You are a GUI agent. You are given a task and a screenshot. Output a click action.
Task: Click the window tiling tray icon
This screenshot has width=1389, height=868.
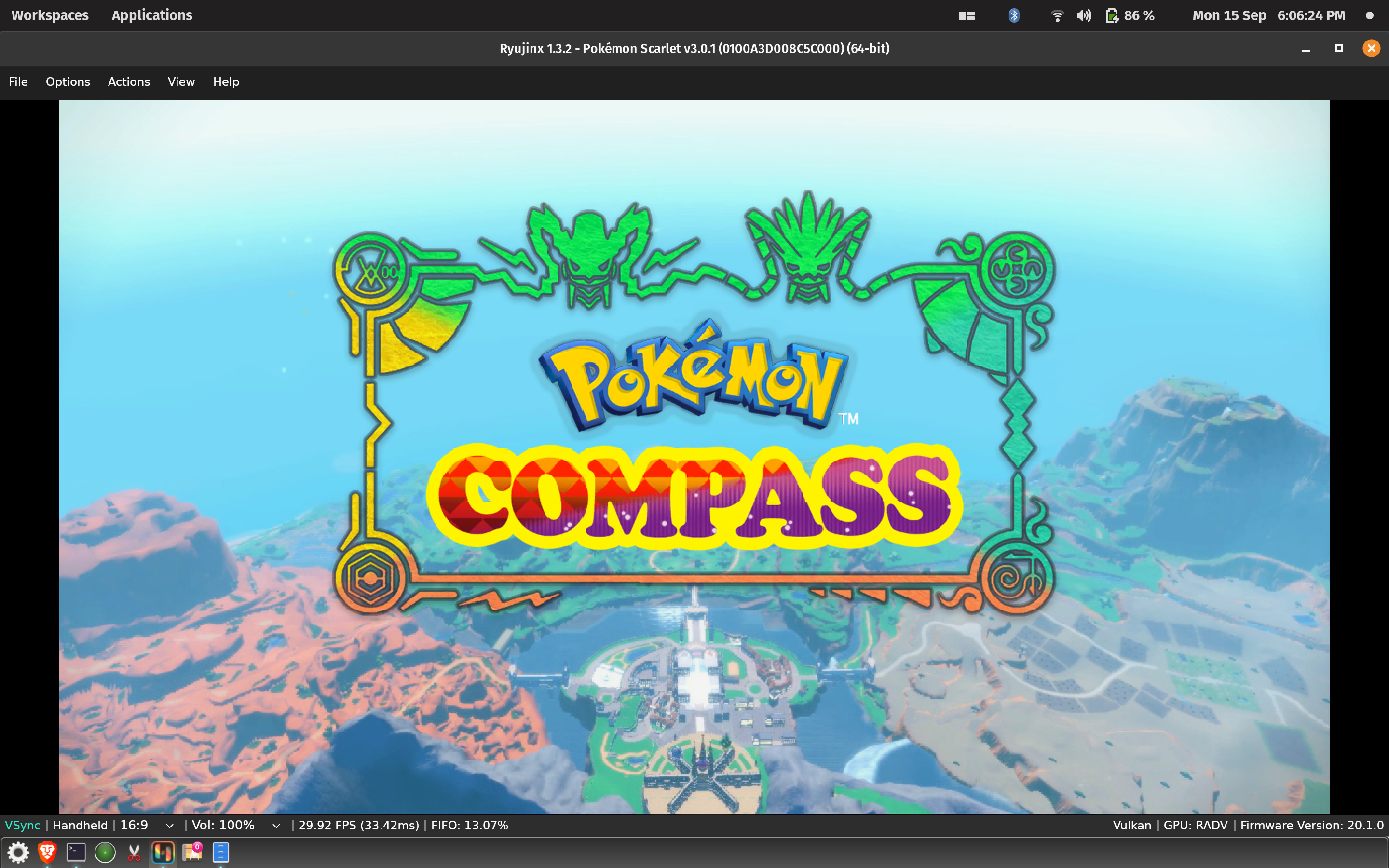tap(967, 16)
